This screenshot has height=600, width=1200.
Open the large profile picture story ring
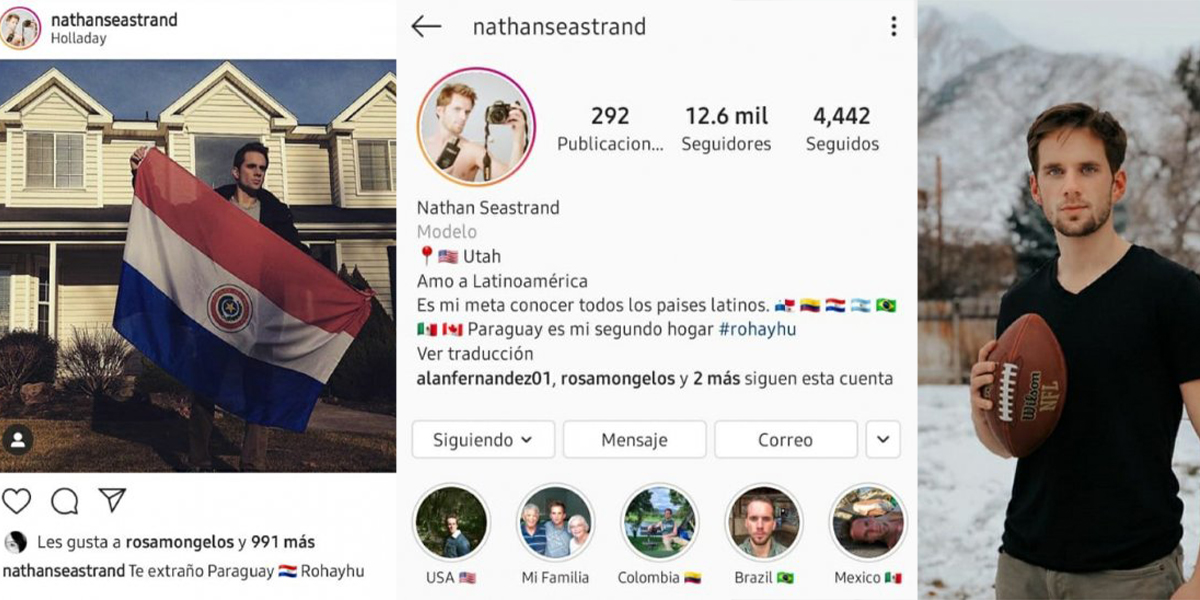click(x=476, y=127)
